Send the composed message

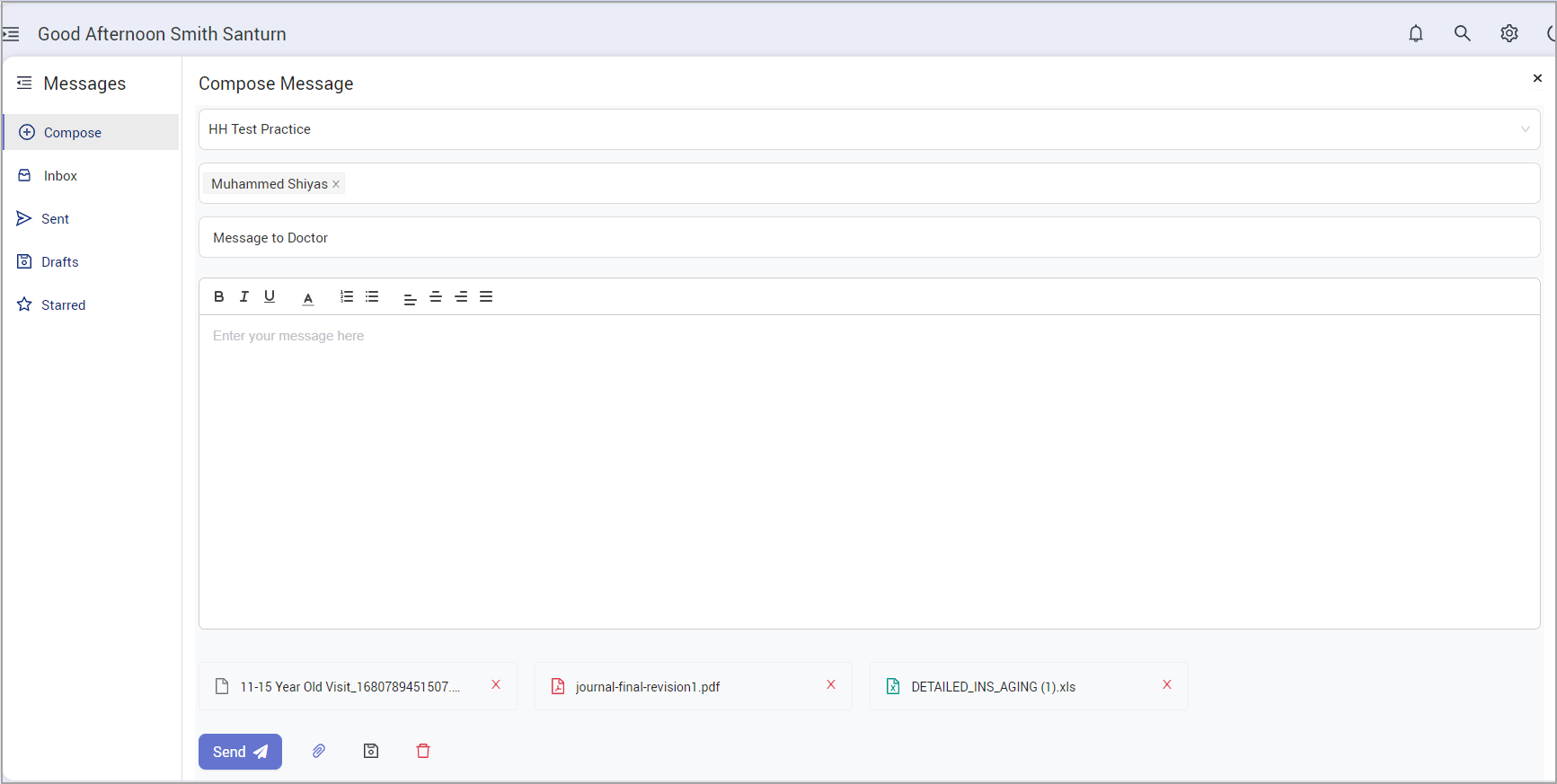(240, 752)
